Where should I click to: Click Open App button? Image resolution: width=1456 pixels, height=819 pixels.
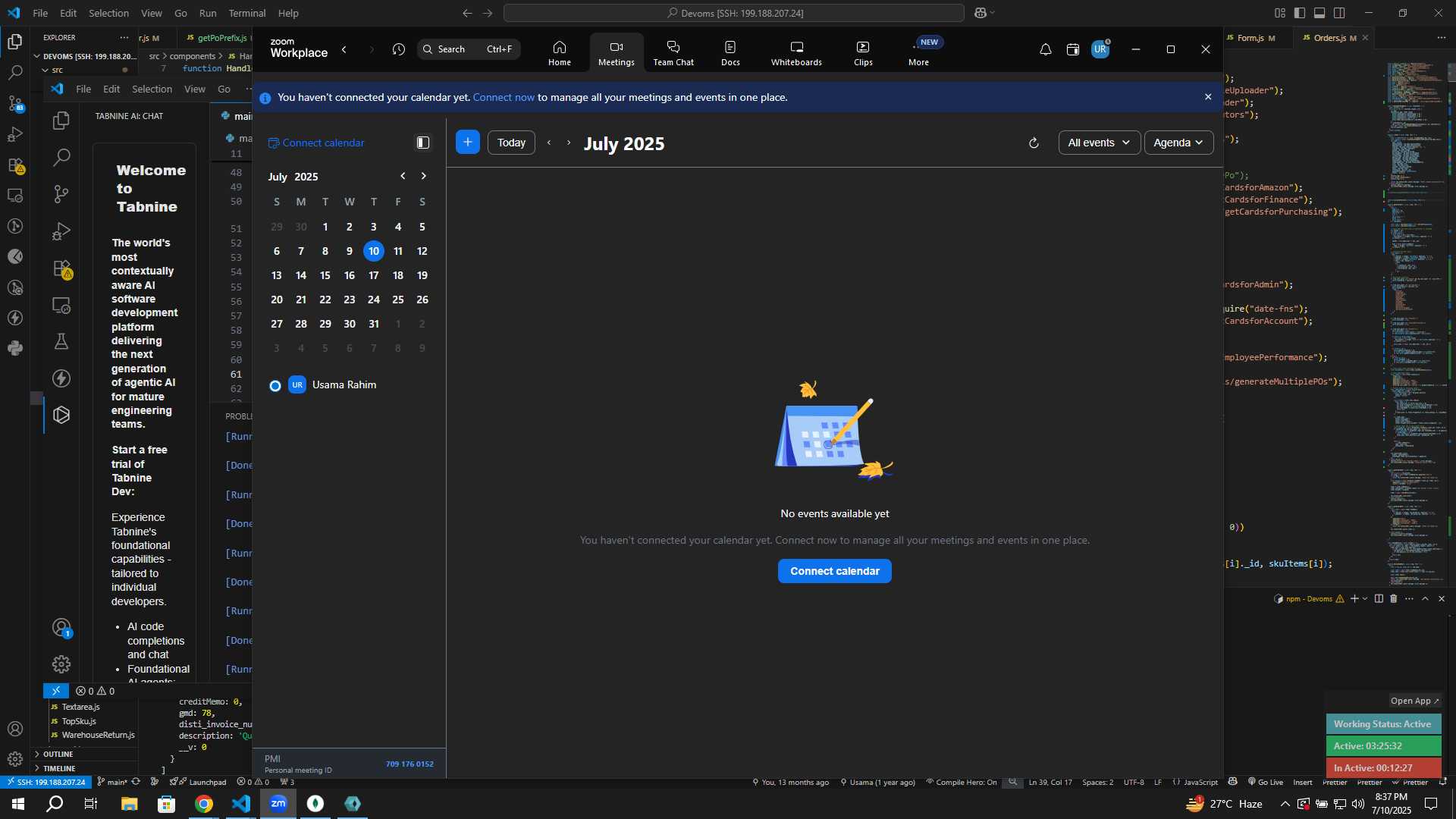click(1414, 701)
